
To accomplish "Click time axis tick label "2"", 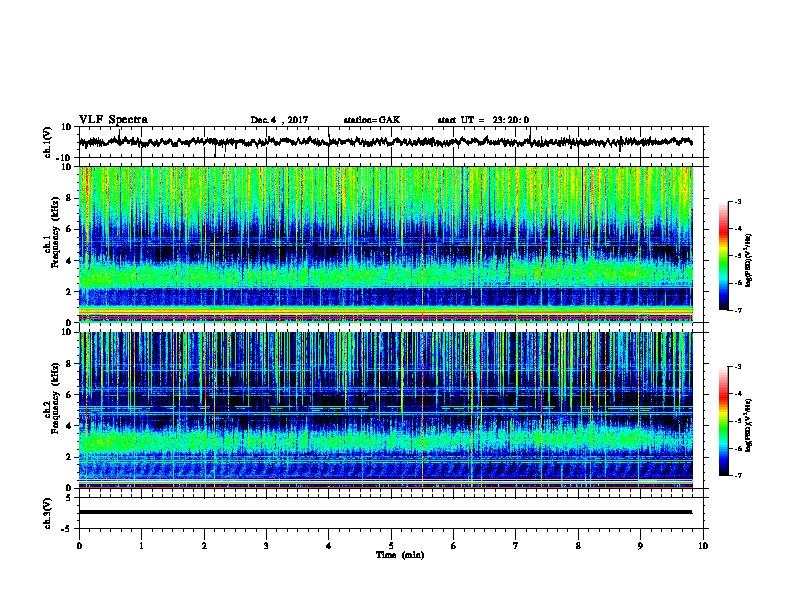I will click(204, 546).
